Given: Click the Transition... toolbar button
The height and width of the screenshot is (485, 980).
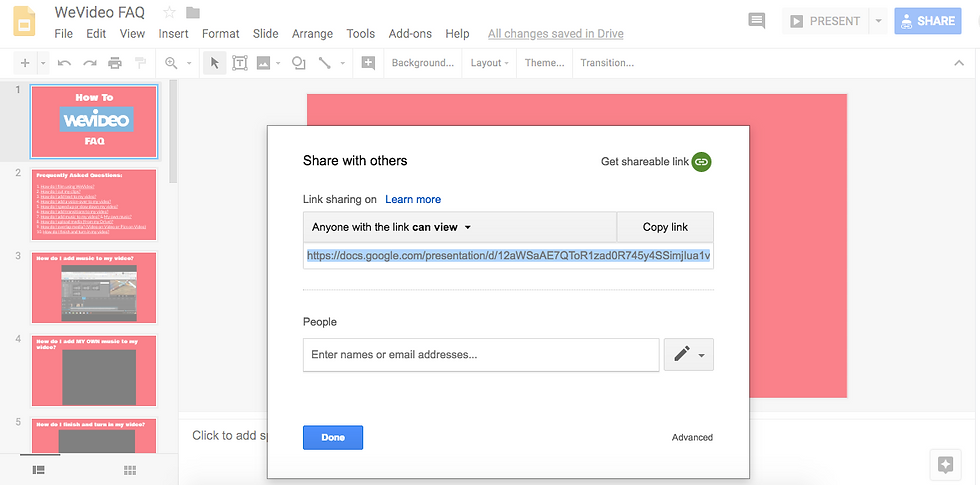Looking at the screenshot, I should point(607,62).
